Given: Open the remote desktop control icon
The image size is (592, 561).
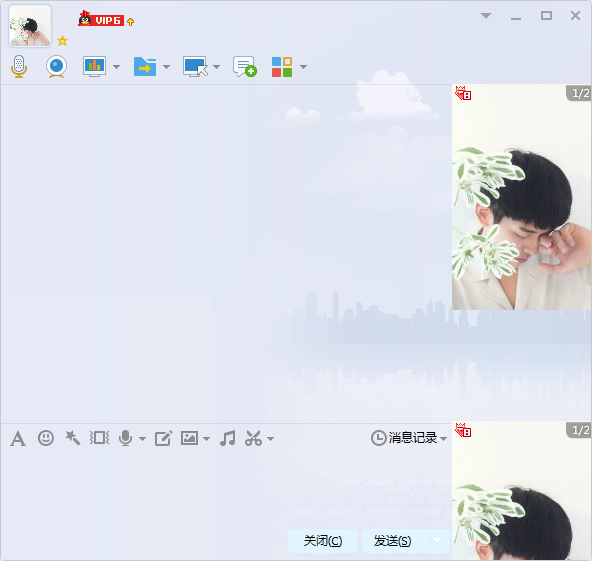Looking at the screenshot, I should pyautogui.click(x=195, y=66).
